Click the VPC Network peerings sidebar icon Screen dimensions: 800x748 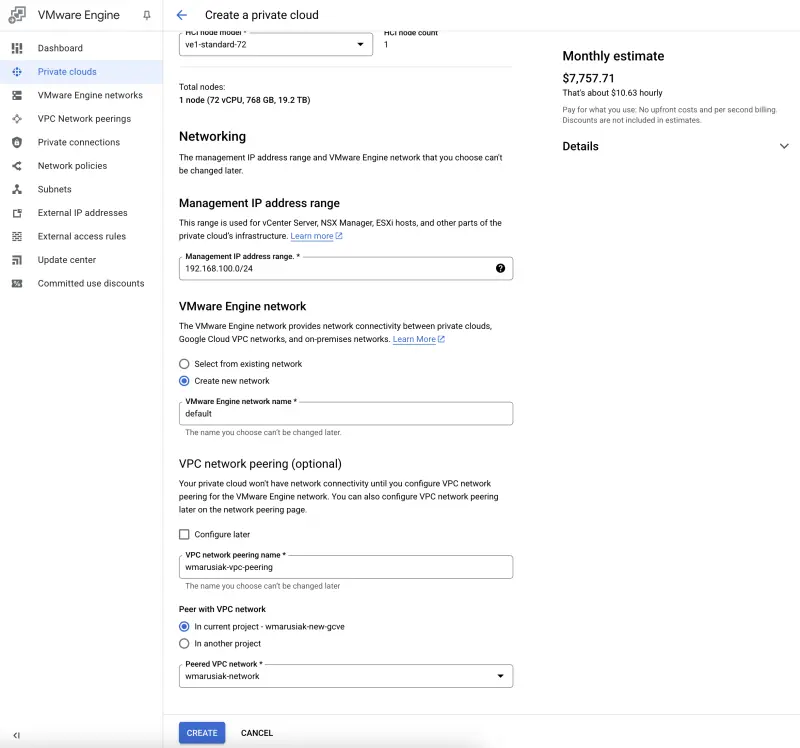(x=17, y=119)
